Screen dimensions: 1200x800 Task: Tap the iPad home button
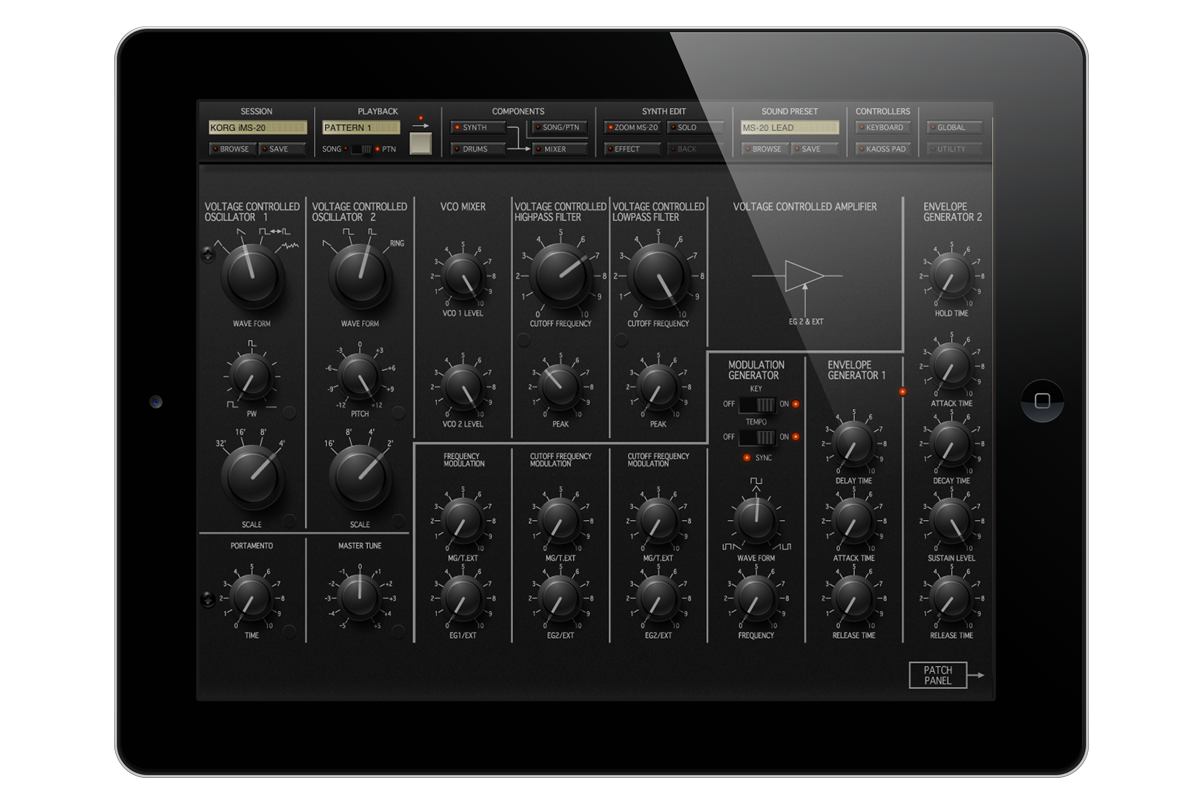[1041, 400]
